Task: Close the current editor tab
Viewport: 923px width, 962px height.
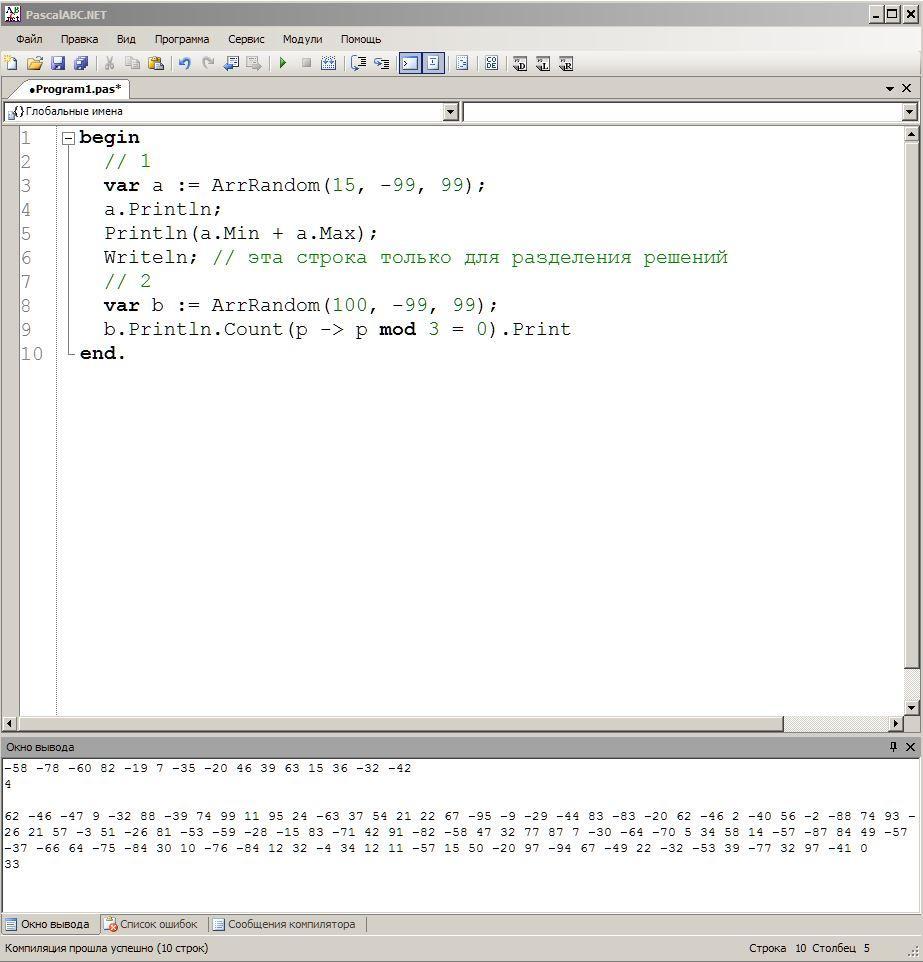Action: 906,89
